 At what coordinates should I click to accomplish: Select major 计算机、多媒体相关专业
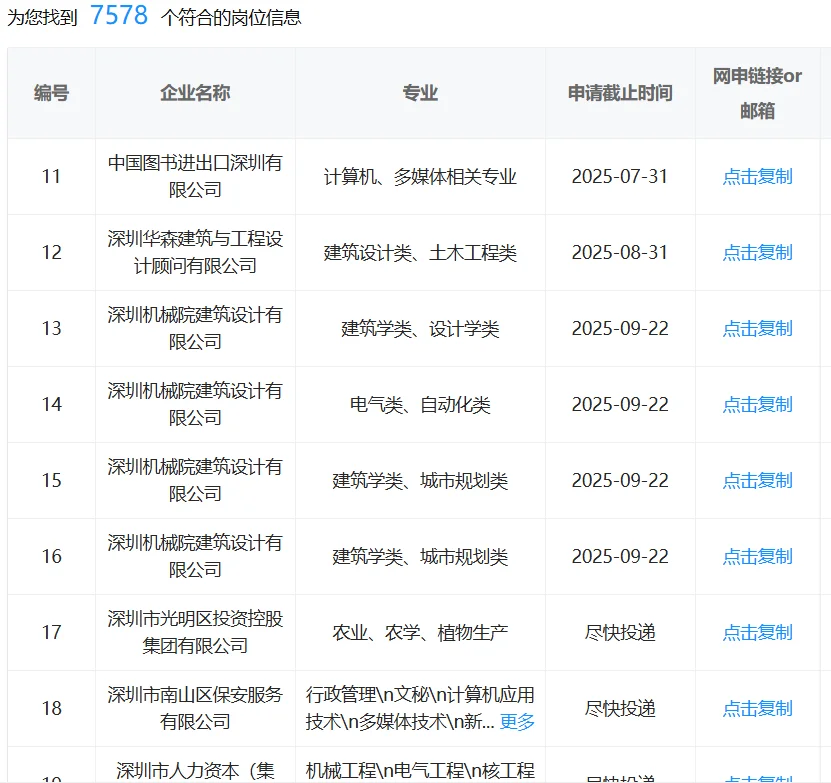(420, 177)
